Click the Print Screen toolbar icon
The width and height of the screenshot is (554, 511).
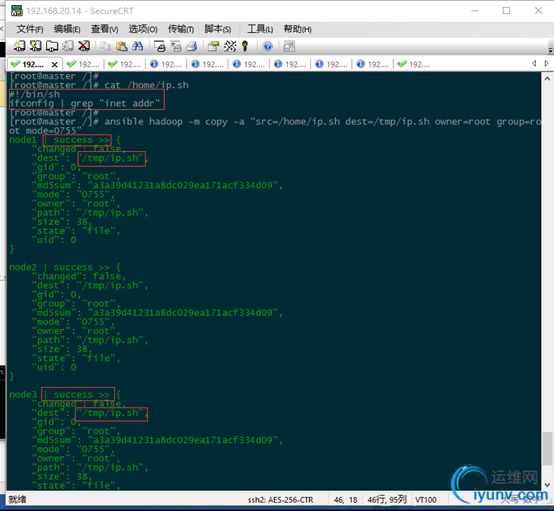[160, 46]
